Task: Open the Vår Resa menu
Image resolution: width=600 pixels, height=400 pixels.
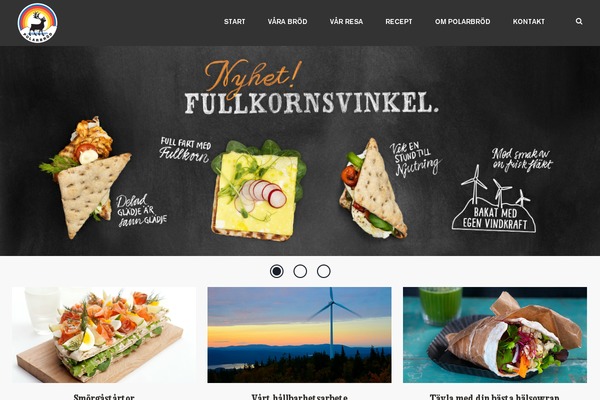Action: [346, 22]
